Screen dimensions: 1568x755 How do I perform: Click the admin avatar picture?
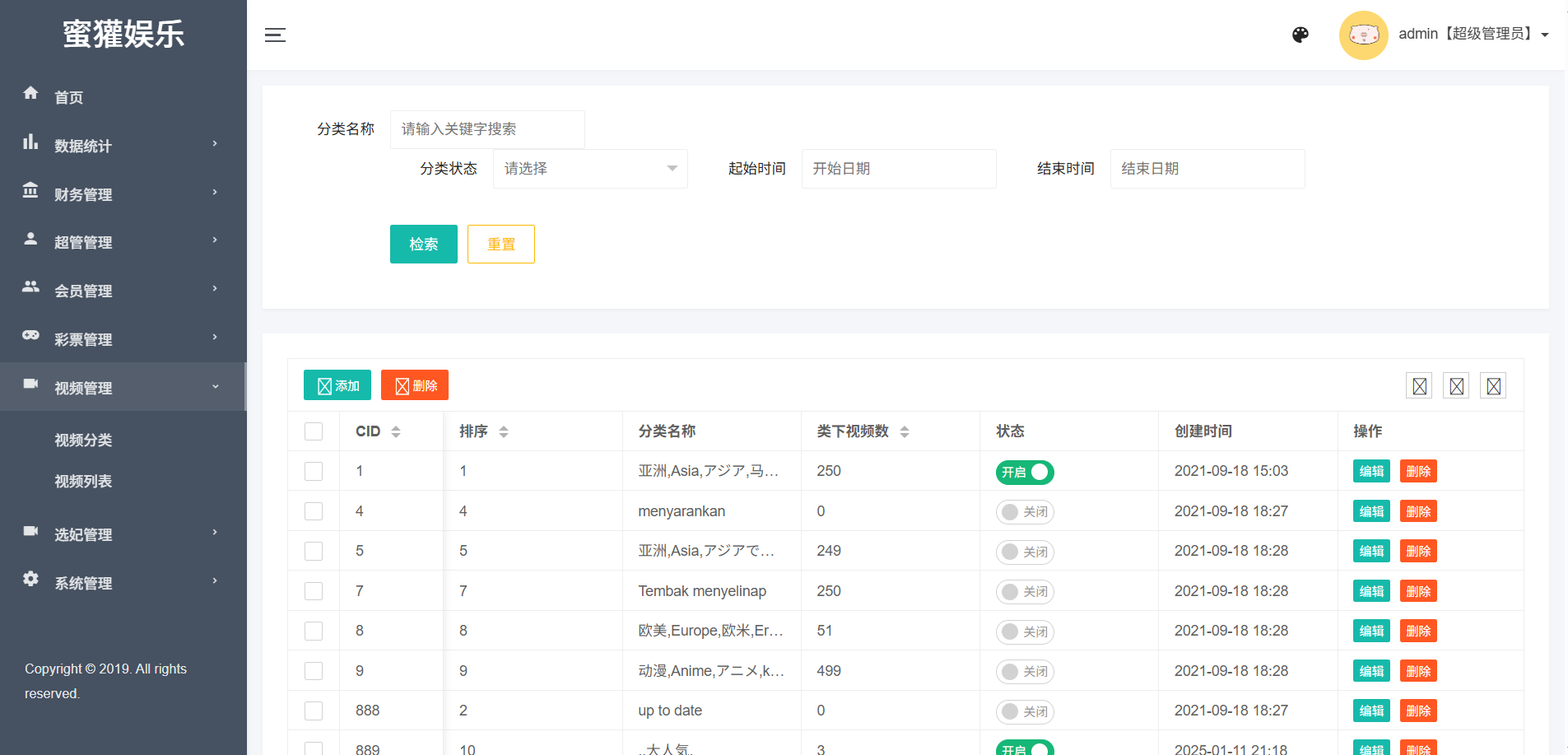[1363, 35]
